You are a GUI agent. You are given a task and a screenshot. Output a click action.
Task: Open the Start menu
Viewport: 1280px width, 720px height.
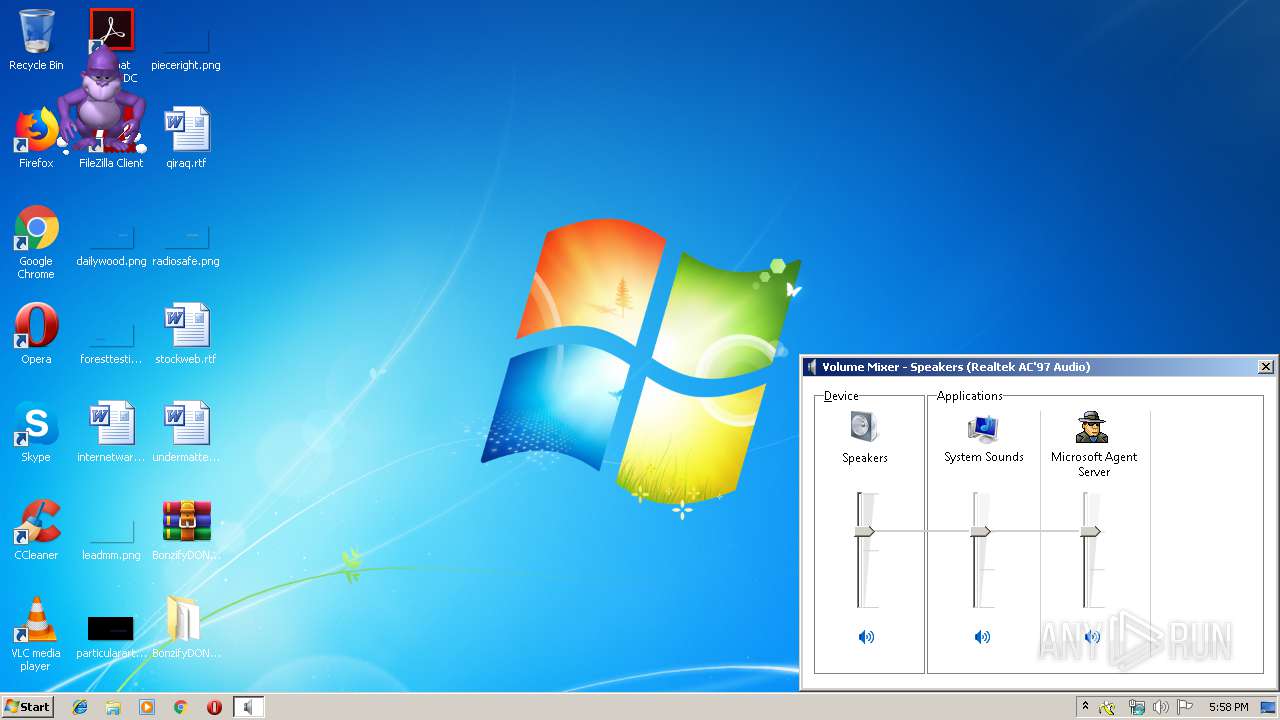point(27,707)
